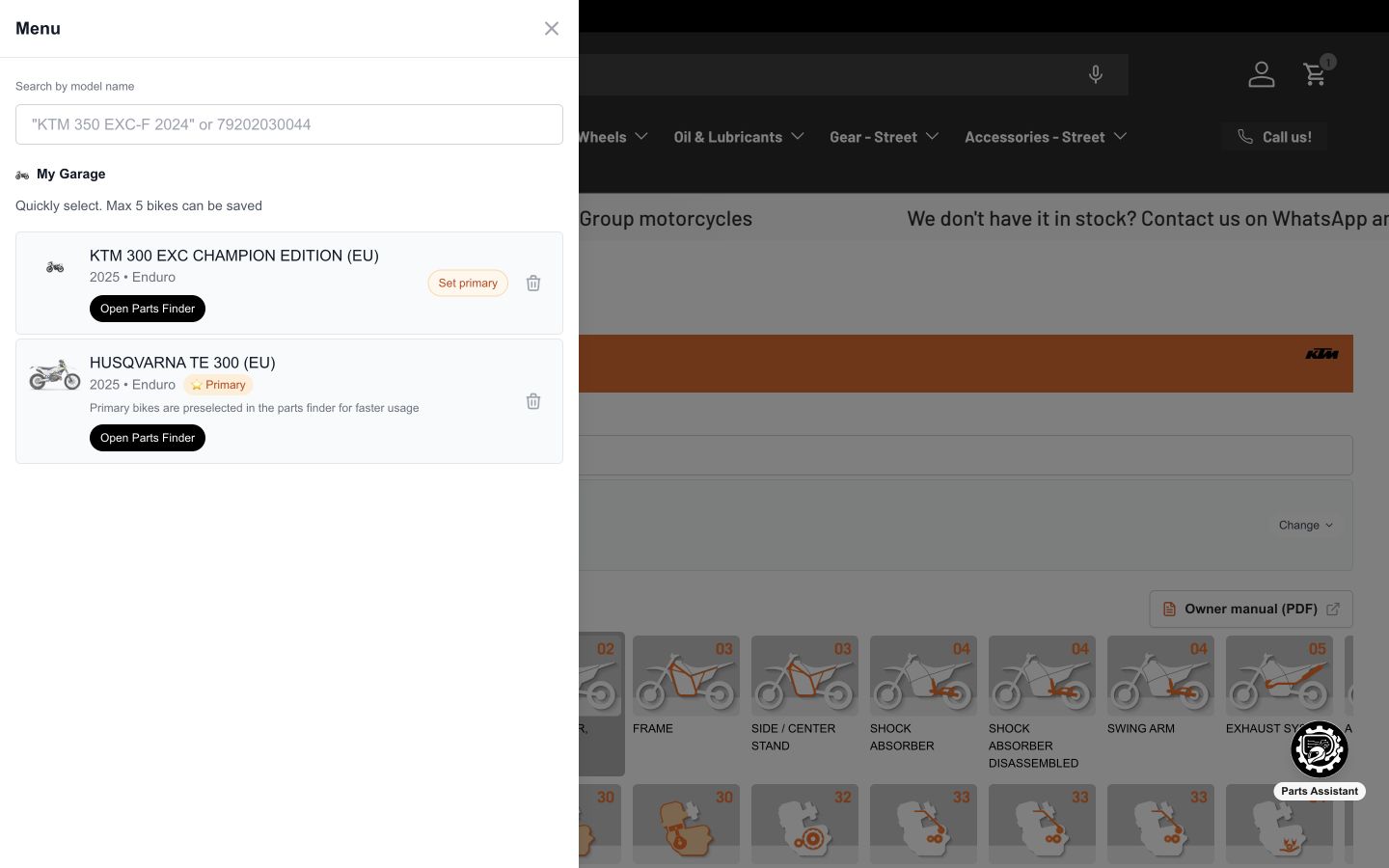The width and height of the screenshot is (1389, 868).
Task: Delete the Husqvarna TE 300 from garage
Action: (x=533, y=401)
